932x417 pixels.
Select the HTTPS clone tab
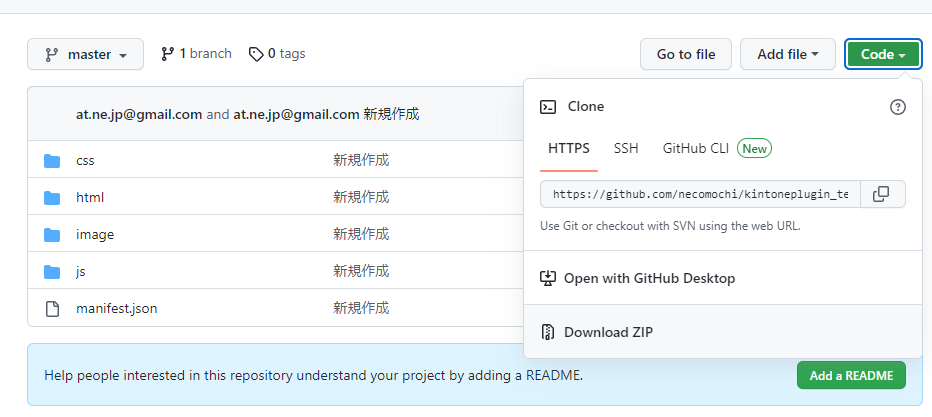tap(569, 148)
